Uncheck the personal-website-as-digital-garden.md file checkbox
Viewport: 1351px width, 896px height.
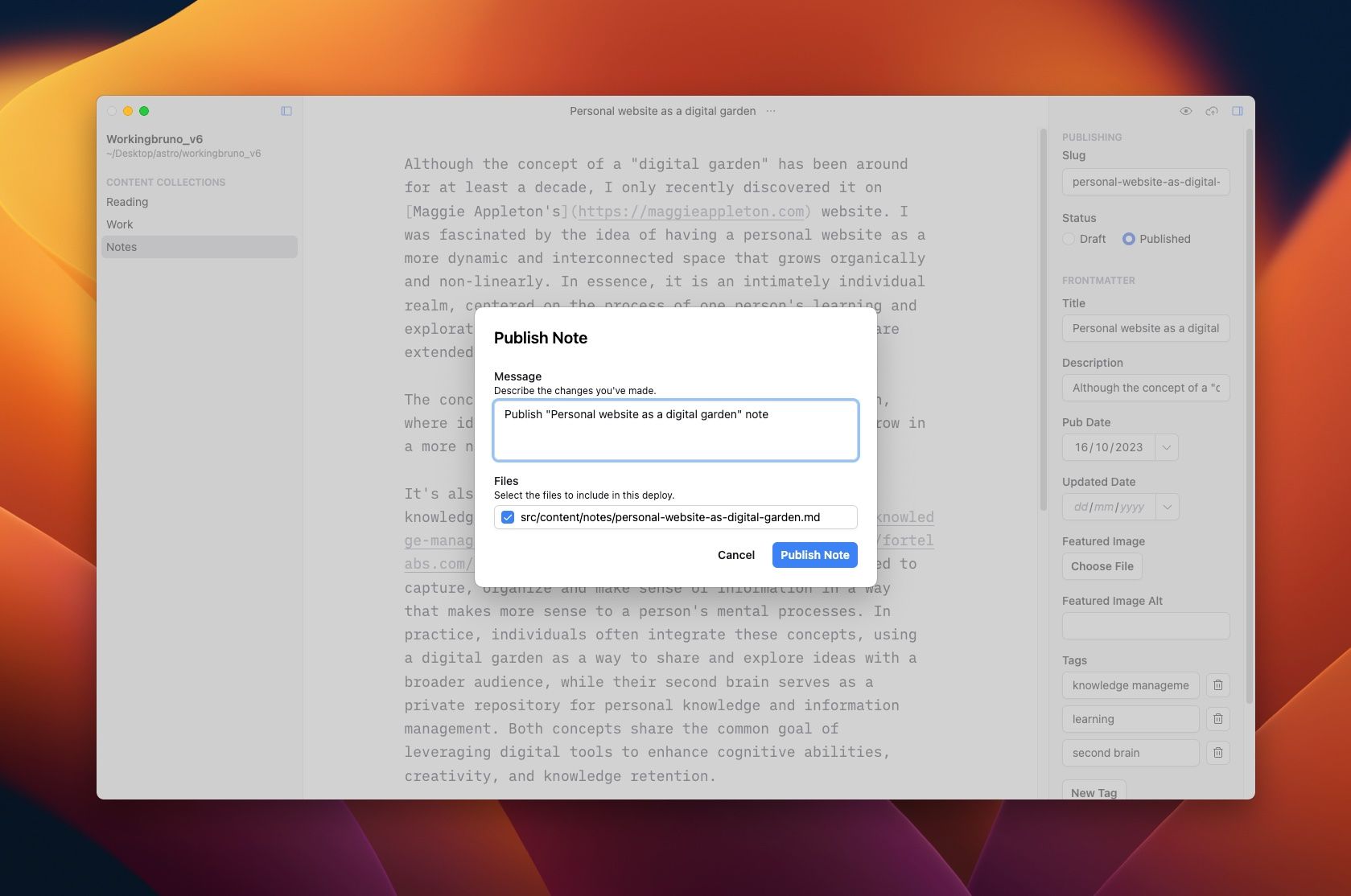508,517
